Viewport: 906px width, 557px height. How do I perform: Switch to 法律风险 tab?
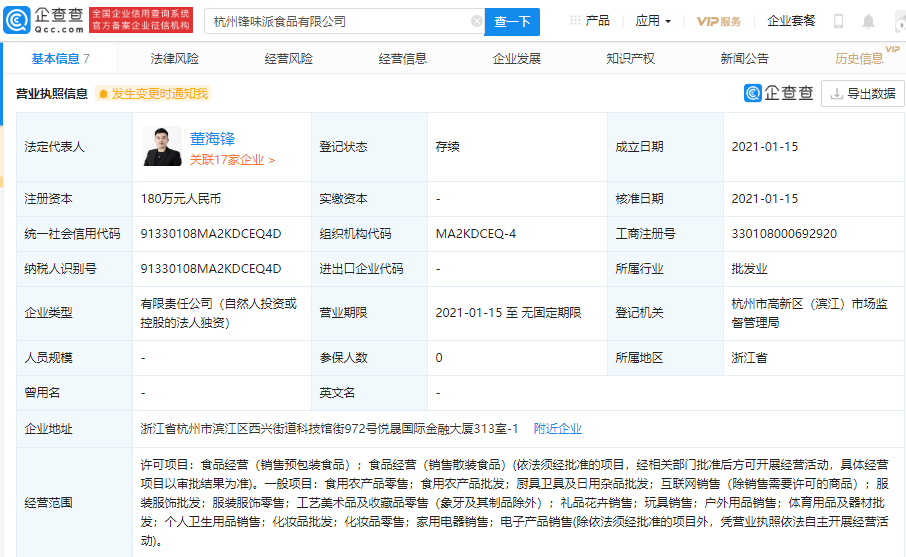[174, 58]
